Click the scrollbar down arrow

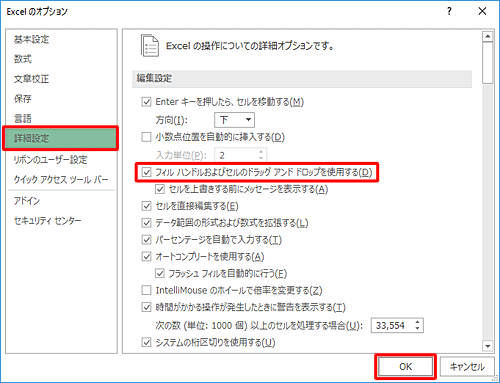pyautogui.click(x=488, y=346)
